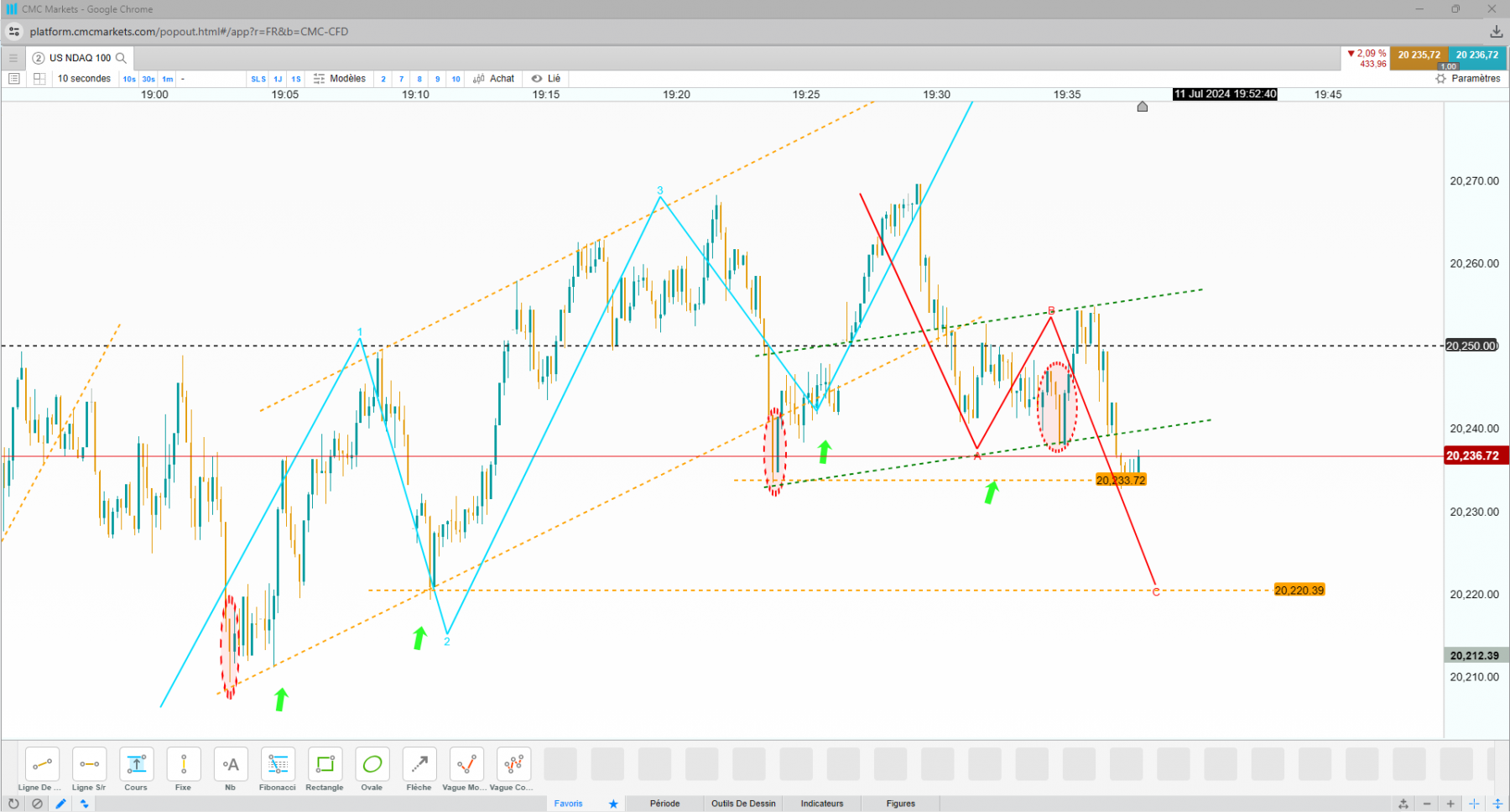Screen dimensions: 1510x812
Task: Click the 20,236.72 current price label
Action: (1476, 456)
